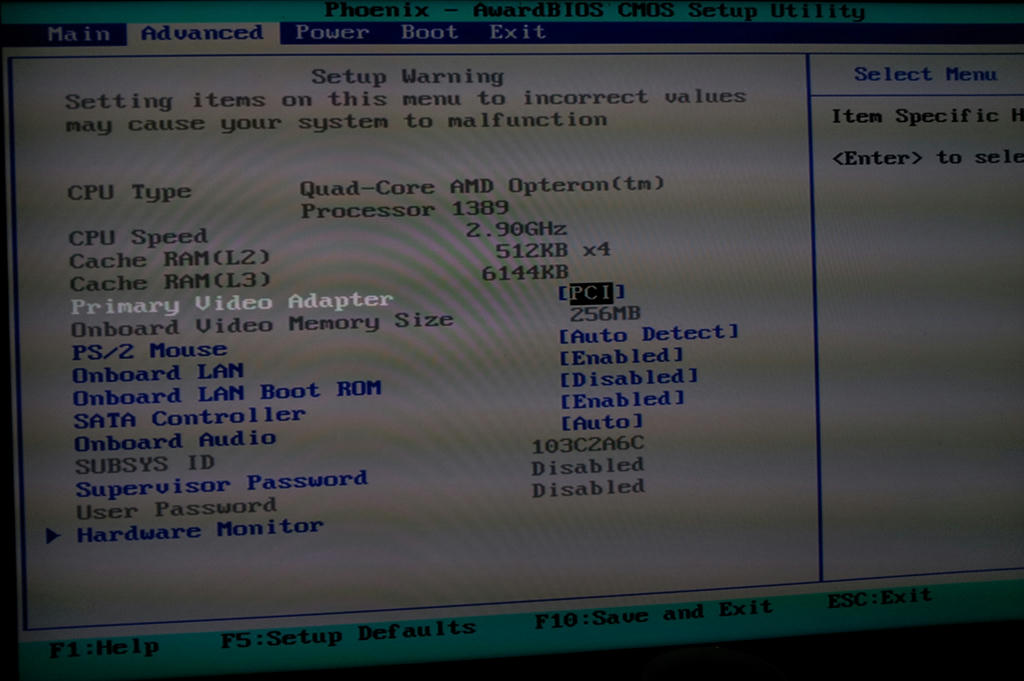
Task: Open the Exit tab
Action: click(518, 31)
